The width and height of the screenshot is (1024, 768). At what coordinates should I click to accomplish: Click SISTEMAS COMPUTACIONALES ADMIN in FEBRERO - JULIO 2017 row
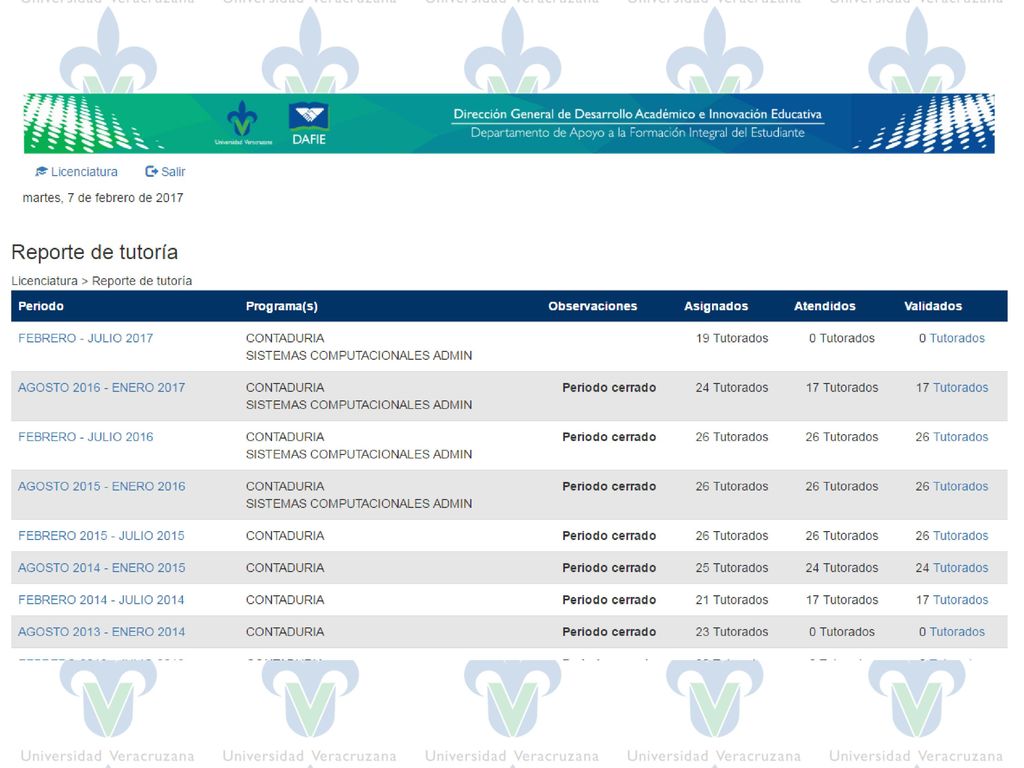(x=359, y=356)
